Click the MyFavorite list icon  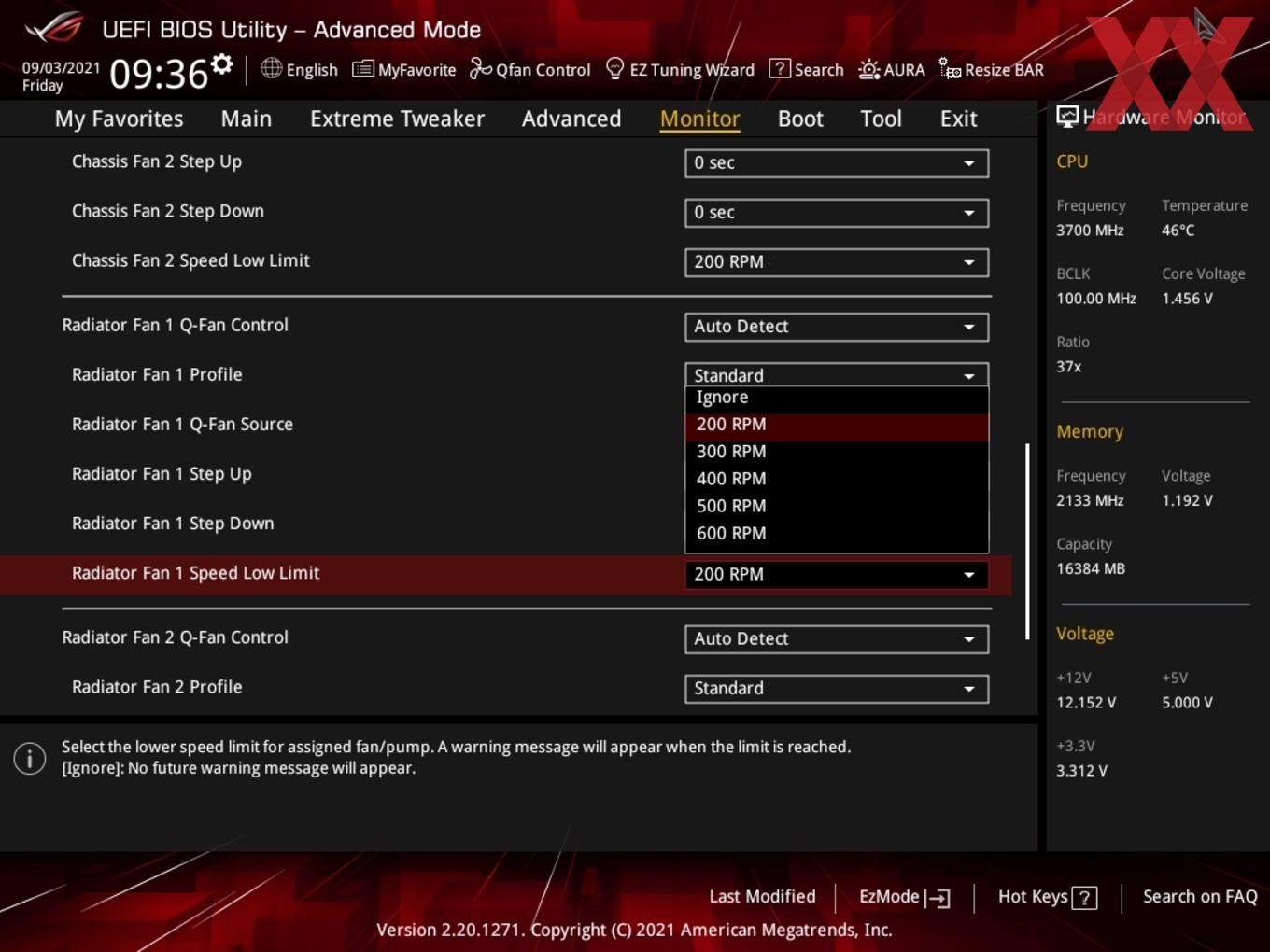[362, 69]
